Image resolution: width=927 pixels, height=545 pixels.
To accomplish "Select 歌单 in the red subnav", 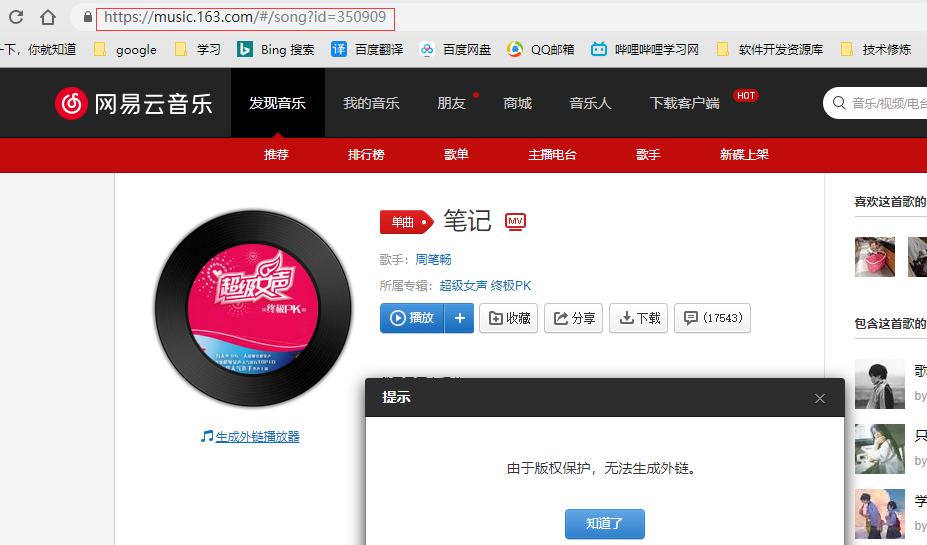I will click(456, 155).
